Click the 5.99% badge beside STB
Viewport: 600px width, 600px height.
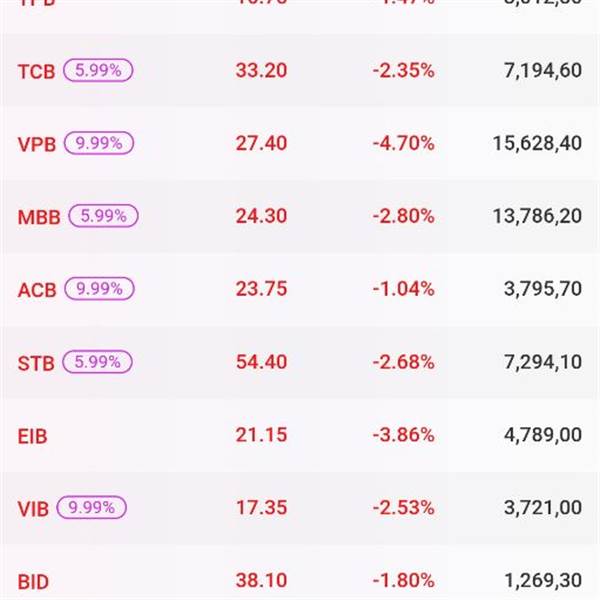pyautogui.click(x=97, y=362)
